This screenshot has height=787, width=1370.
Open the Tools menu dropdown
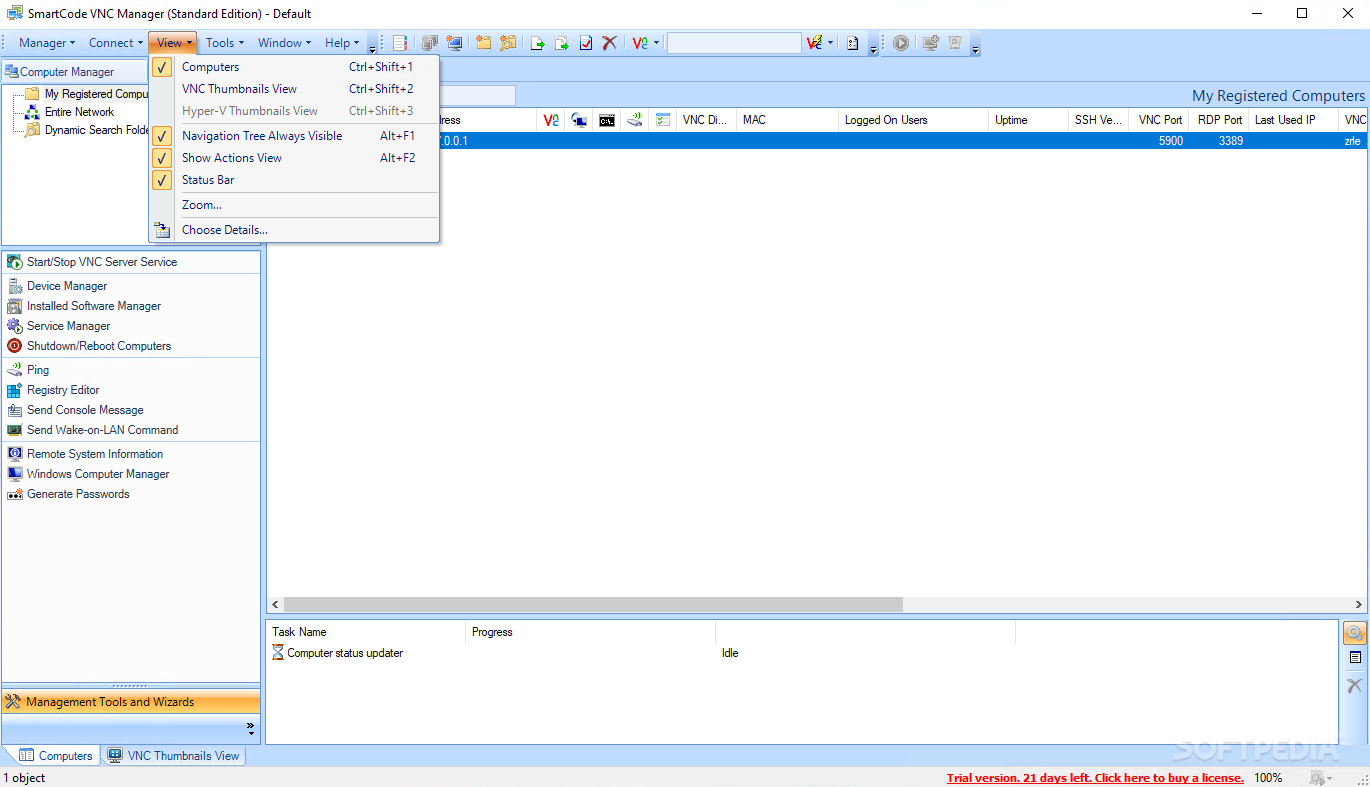pyautogui.click(x=224, y=43)
